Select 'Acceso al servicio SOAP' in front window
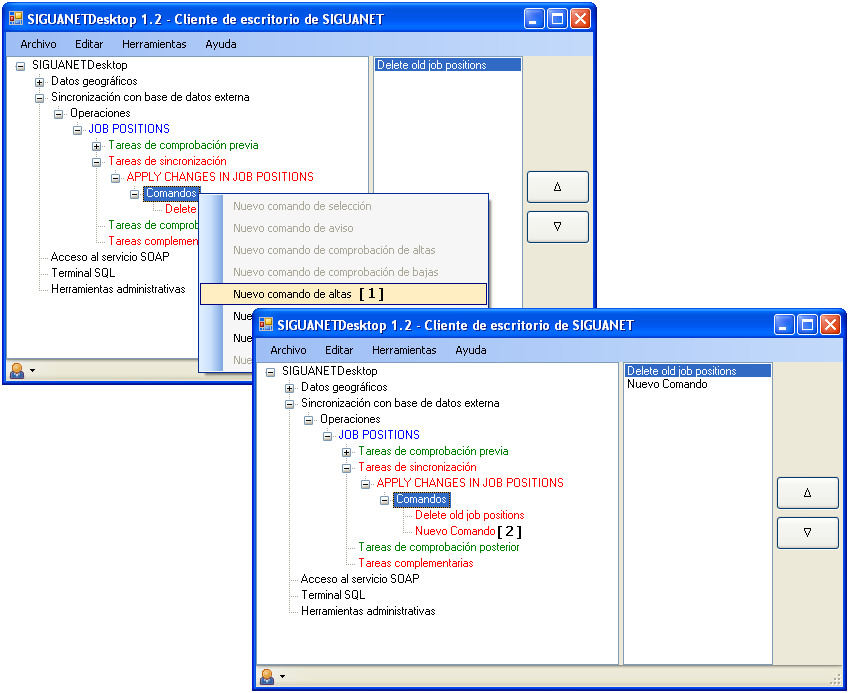The image size is (849, 693). 360,579
